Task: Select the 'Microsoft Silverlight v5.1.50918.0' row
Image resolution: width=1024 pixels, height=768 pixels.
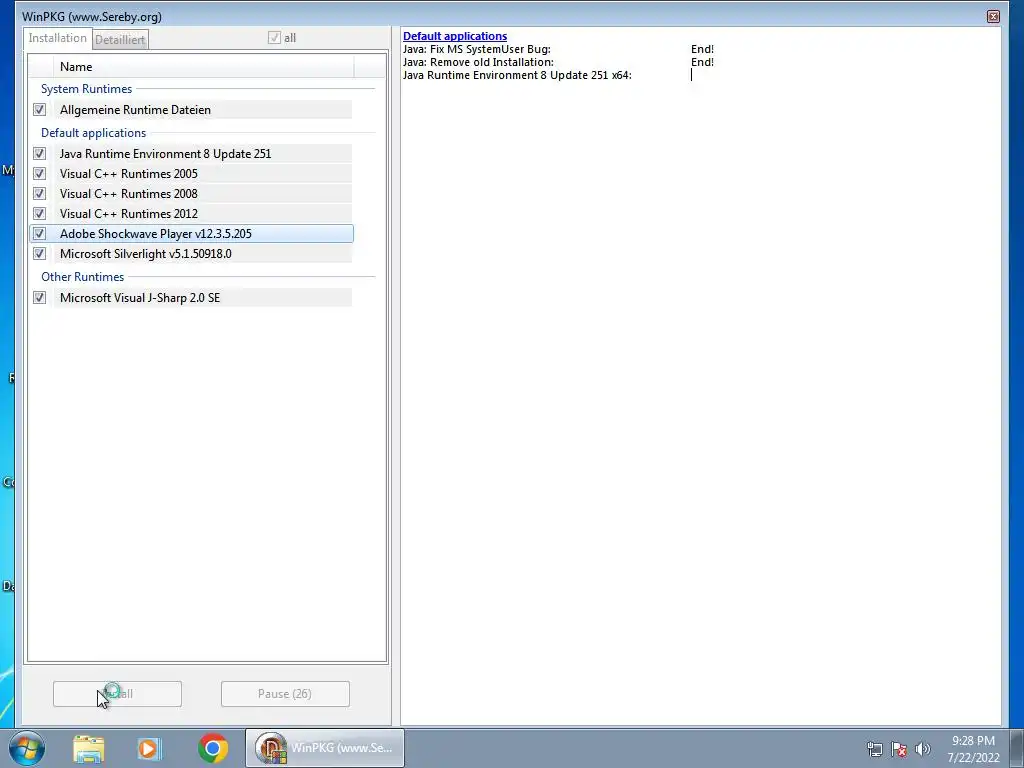Action: [x=191, y=253]
